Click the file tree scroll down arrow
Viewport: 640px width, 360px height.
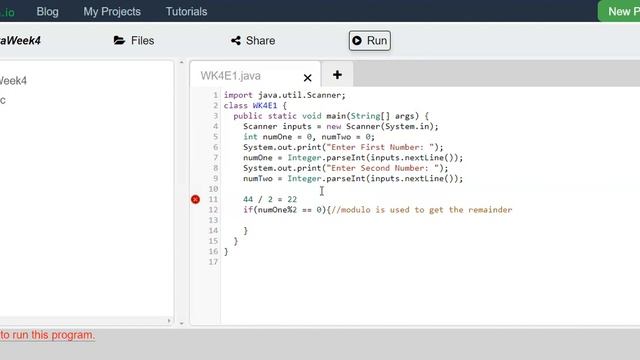pyautogui.click(x=182, y=323)
